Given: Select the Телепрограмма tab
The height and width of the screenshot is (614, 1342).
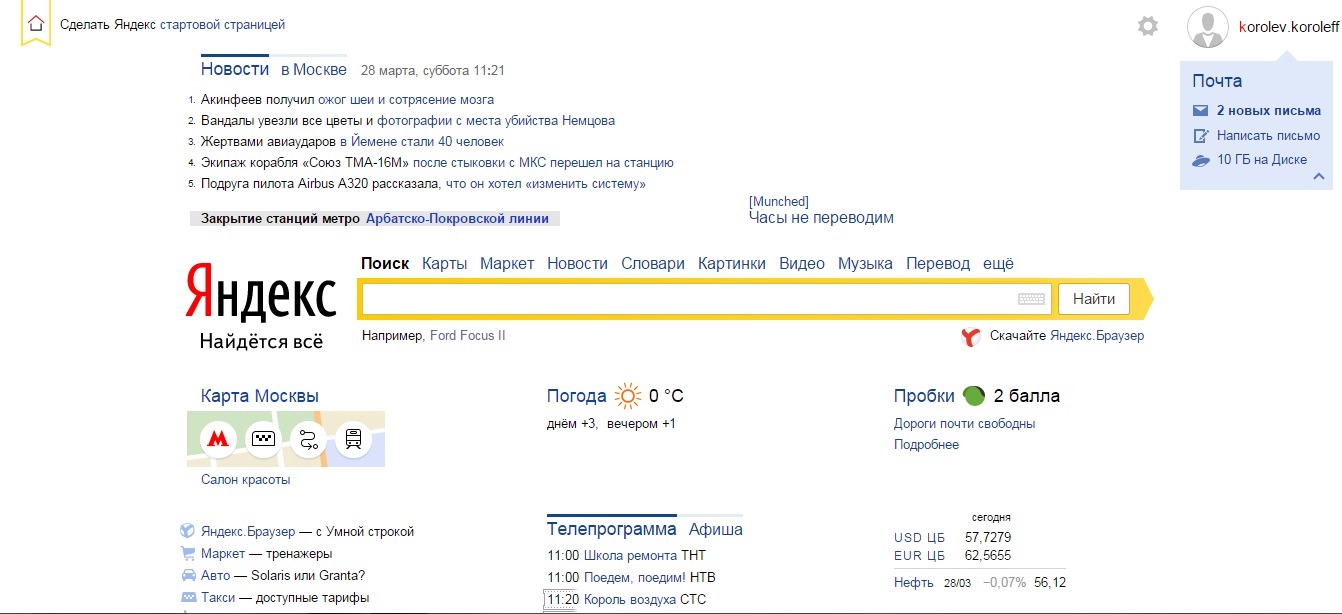Looking at the screenshot, I should click(612, 529).
